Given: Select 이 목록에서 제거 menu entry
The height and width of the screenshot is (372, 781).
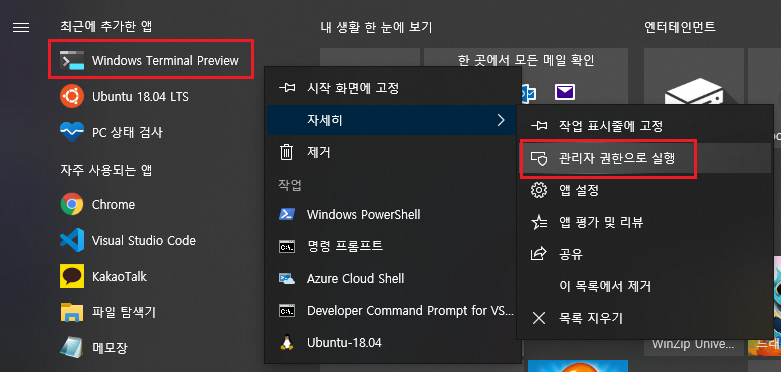Looking at the screenshot, I should pyautogui.click(x=645, y=286).
